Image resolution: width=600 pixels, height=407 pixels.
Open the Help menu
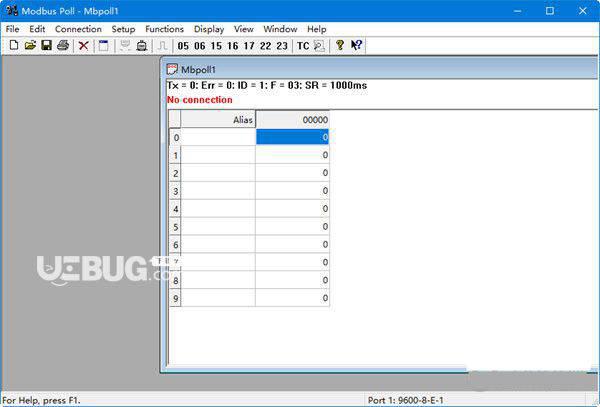point(317,29)
